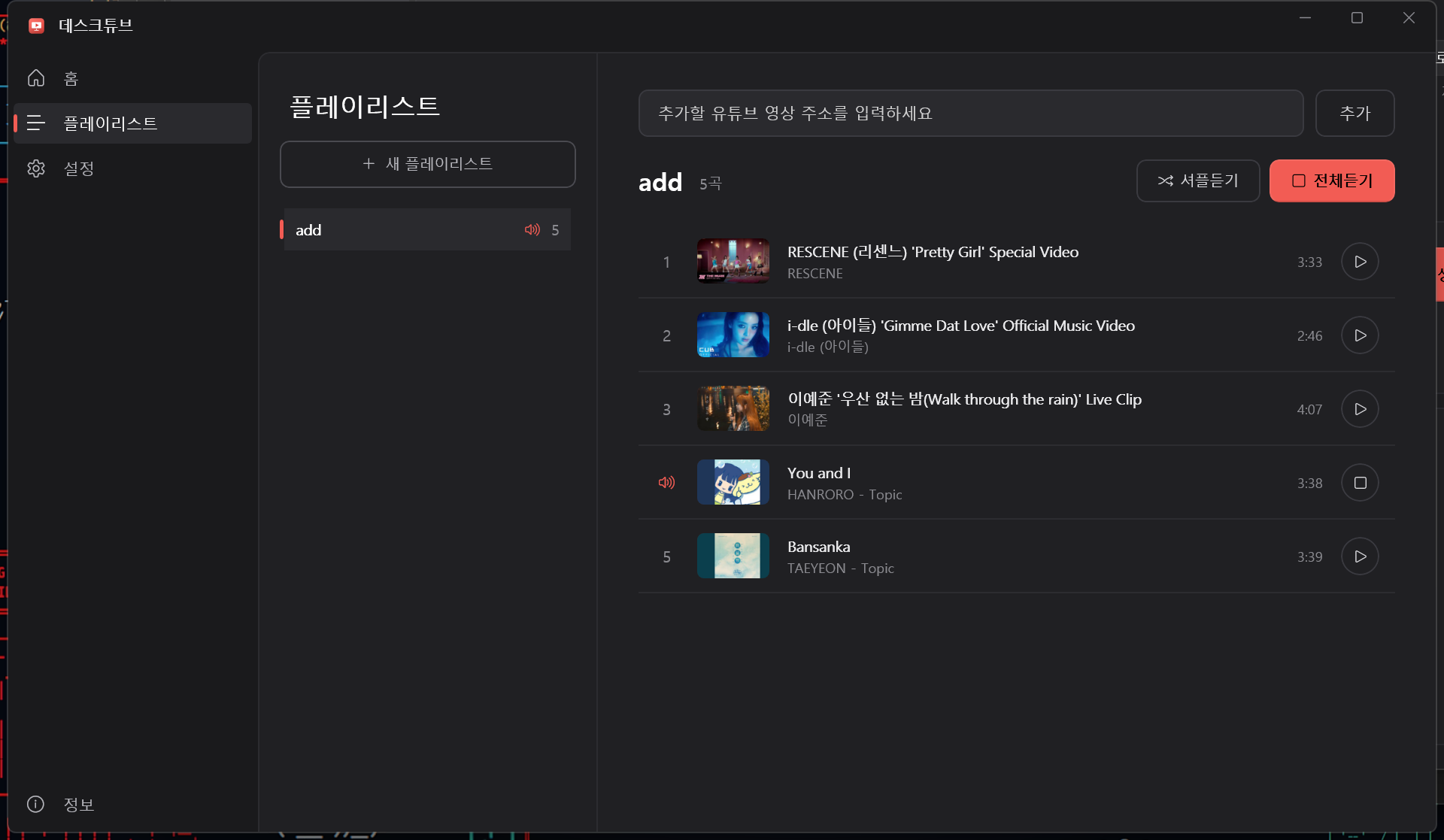Maximize the 데스크튜브 window
Screen dimensions: 1444x840
click(x=1357, y=18)
